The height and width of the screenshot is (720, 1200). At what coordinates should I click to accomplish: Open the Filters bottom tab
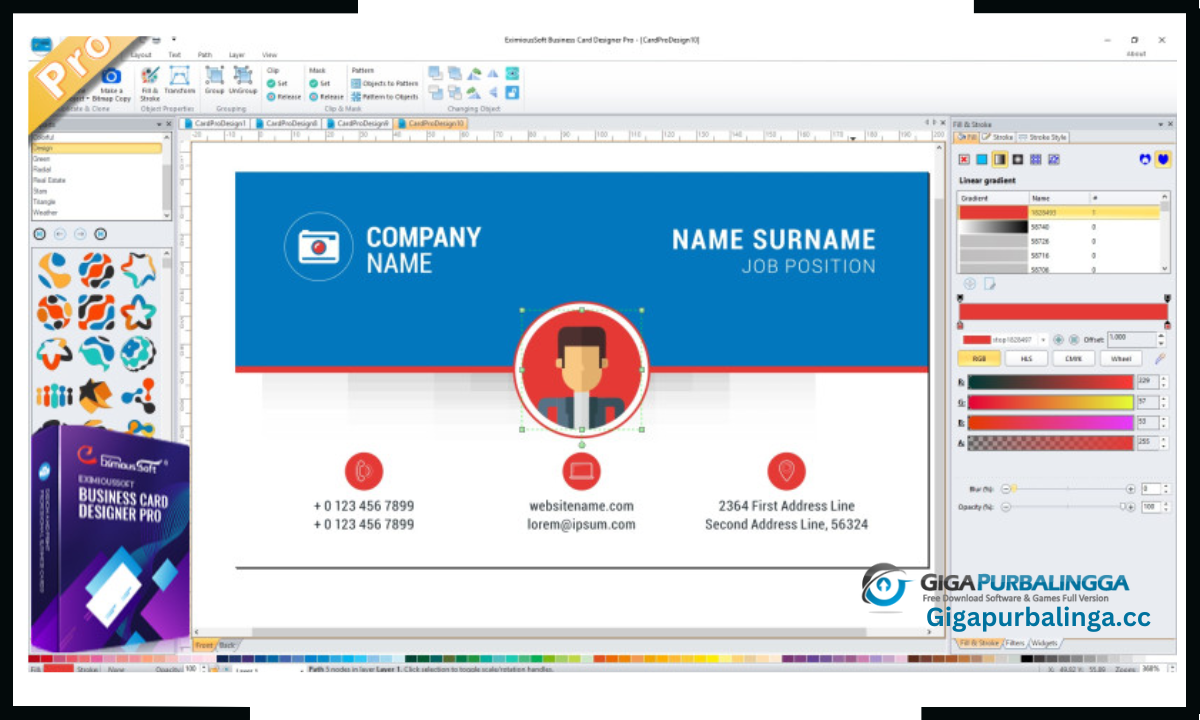(1015, 643)
